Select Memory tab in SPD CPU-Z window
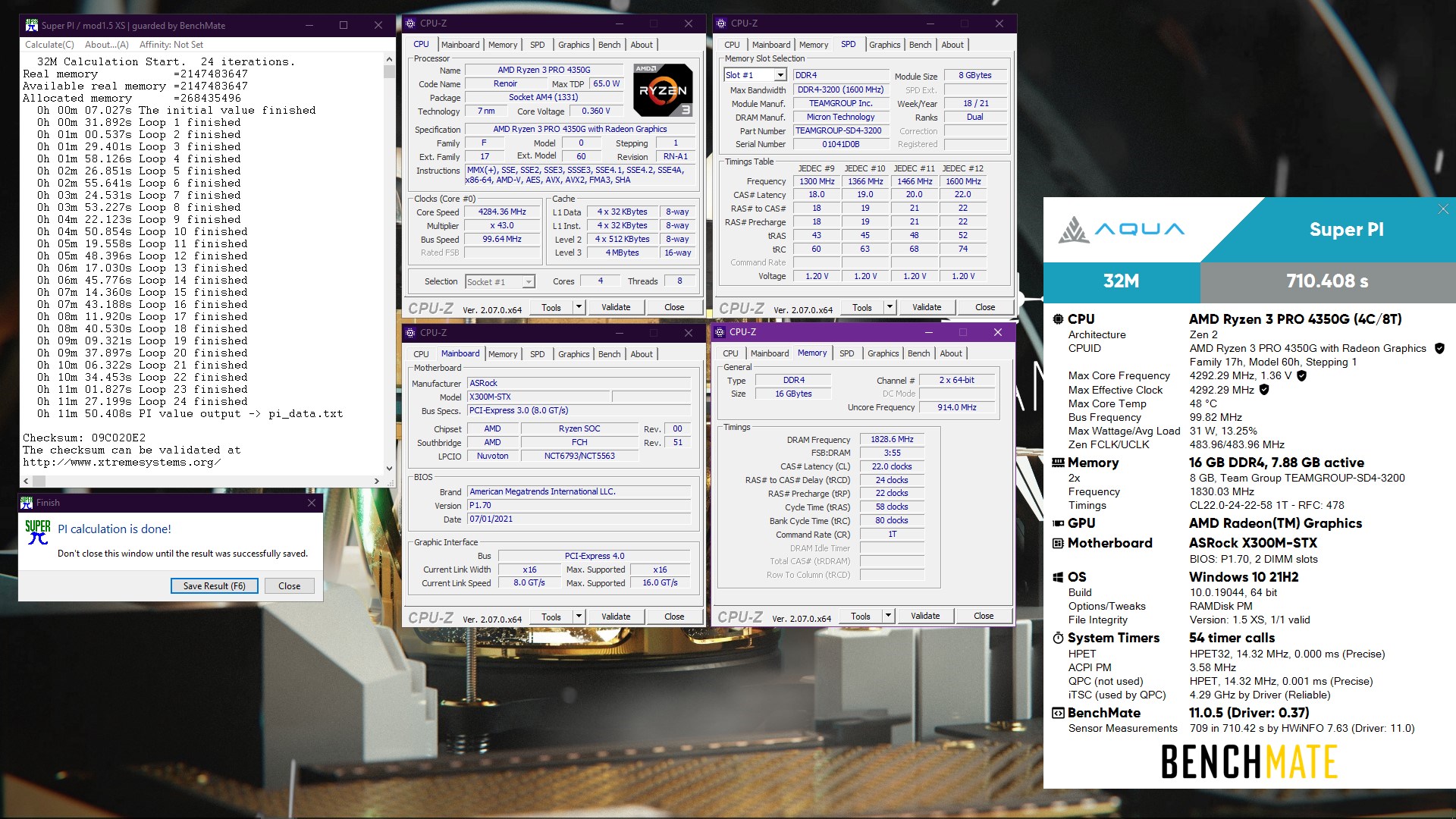This screenshot has width=1456, height=819. (x=813, y=45)
